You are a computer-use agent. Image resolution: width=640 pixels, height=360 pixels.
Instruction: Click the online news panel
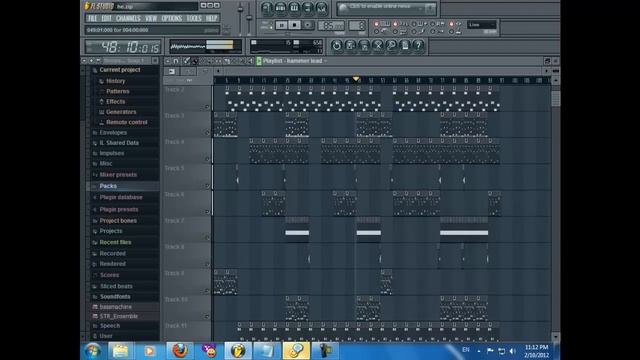(x=387, y=8)
